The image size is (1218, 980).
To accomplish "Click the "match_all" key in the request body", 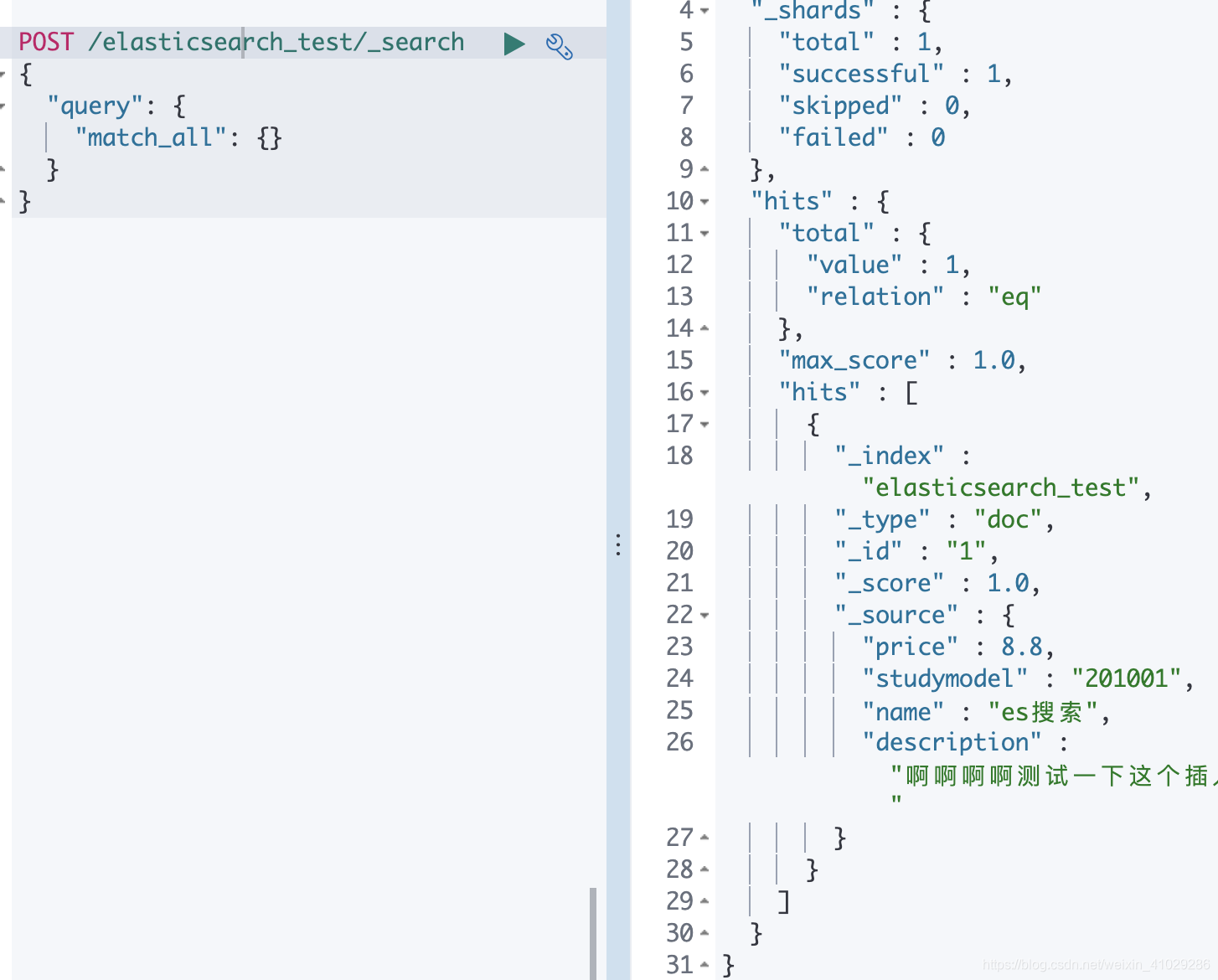I will tap(151, 137).
